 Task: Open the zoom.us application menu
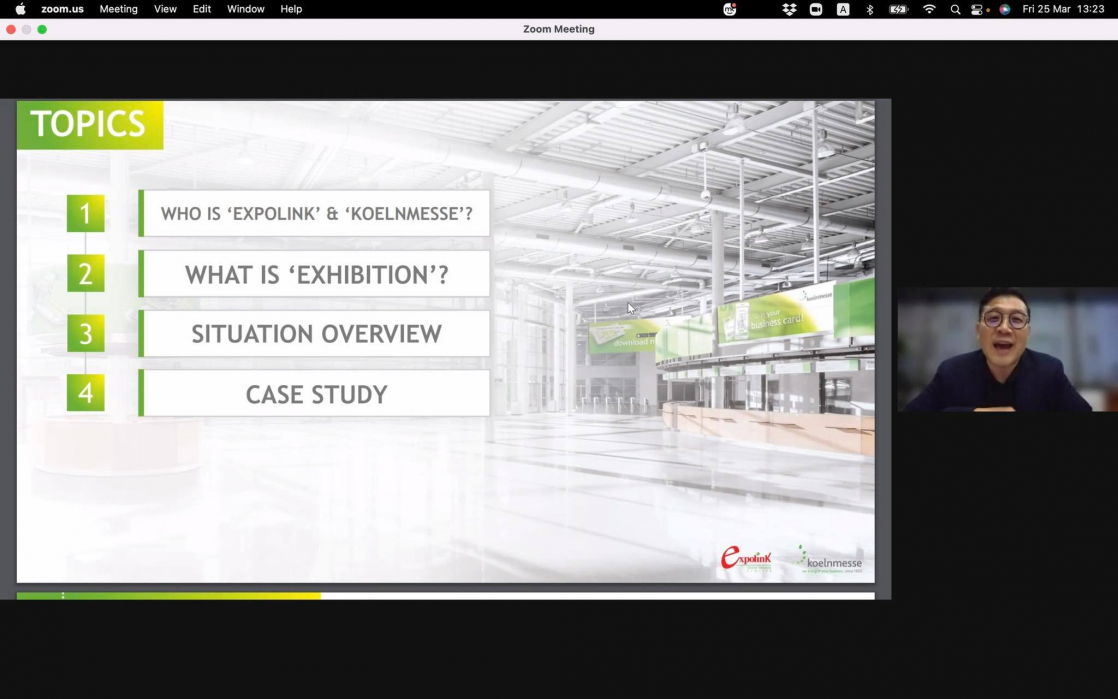pos(62,9)
